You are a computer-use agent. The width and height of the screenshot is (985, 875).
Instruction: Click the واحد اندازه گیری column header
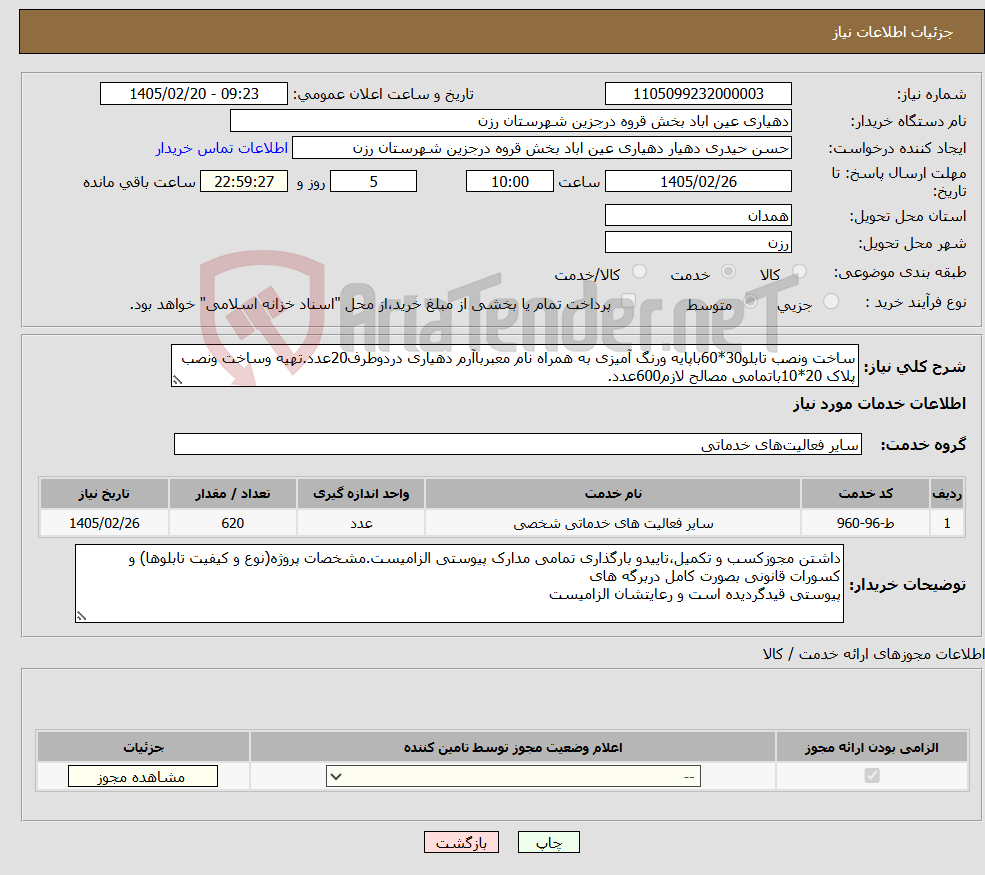(361, 493)
